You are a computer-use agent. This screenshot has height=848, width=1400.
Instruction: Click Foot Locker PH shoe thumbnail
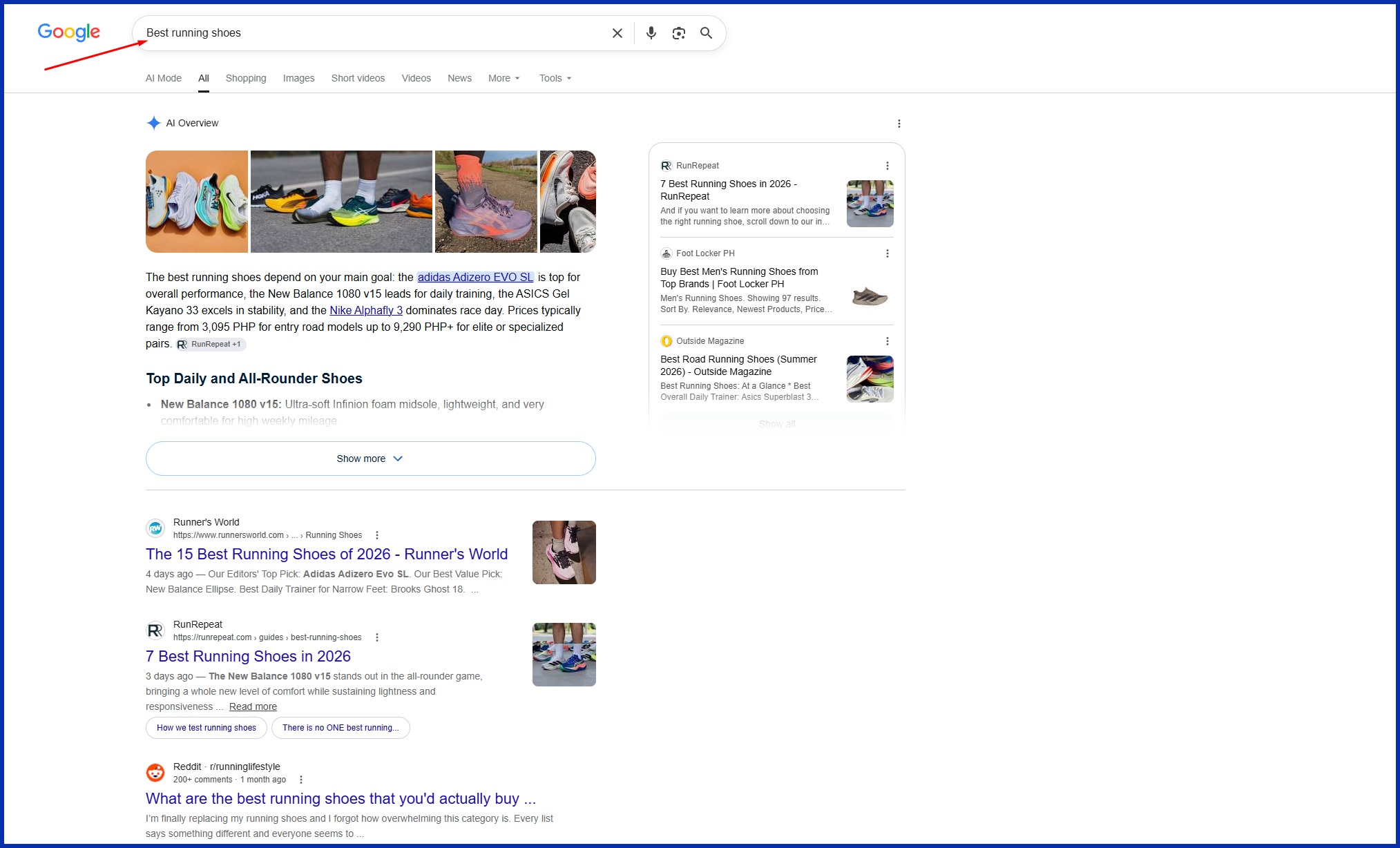(x=870, y=297)
